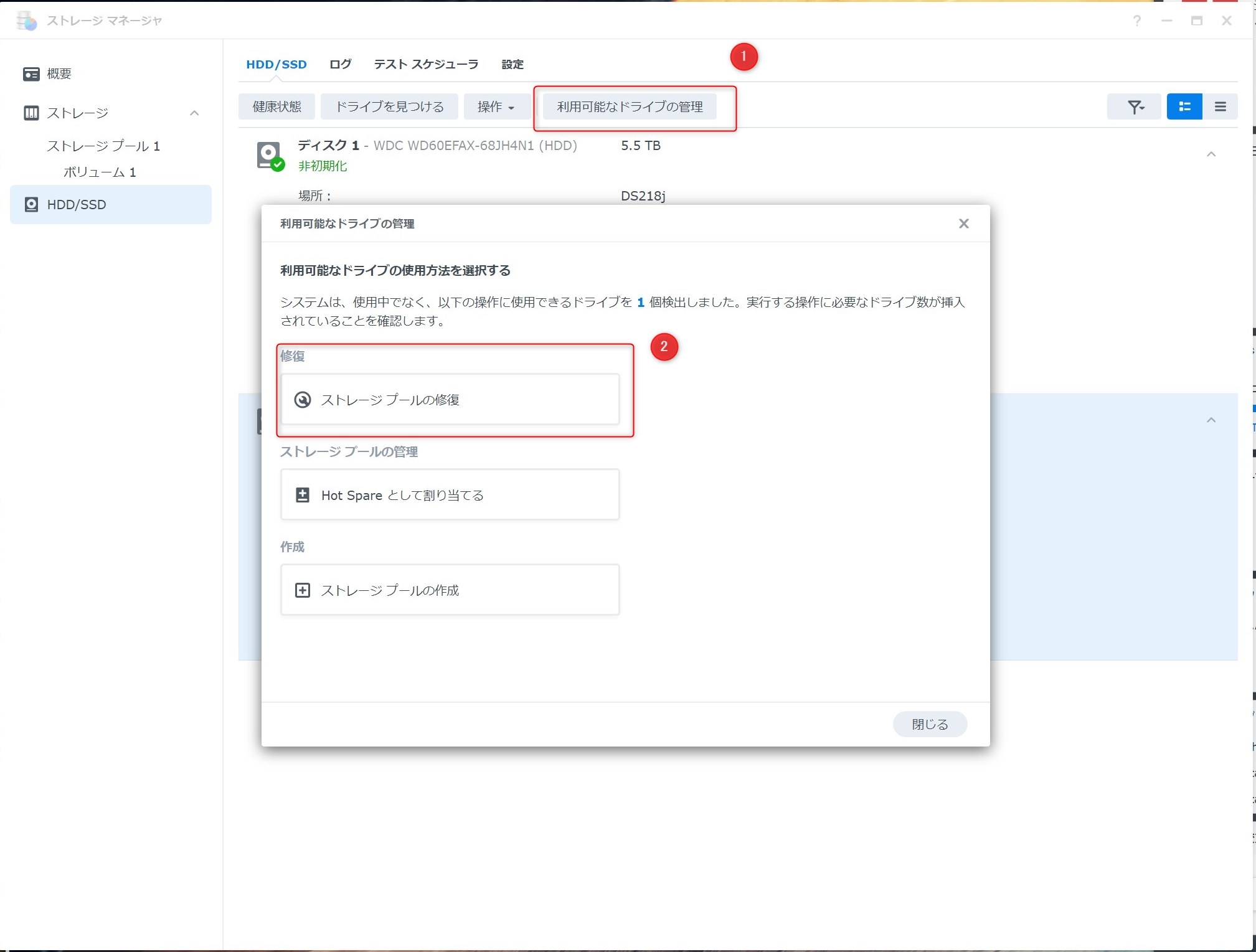Click the 閉じる button
Image resolution: width=1256 pixels, height=952 pixels.
pyautogui.click(x=929, y=724)
